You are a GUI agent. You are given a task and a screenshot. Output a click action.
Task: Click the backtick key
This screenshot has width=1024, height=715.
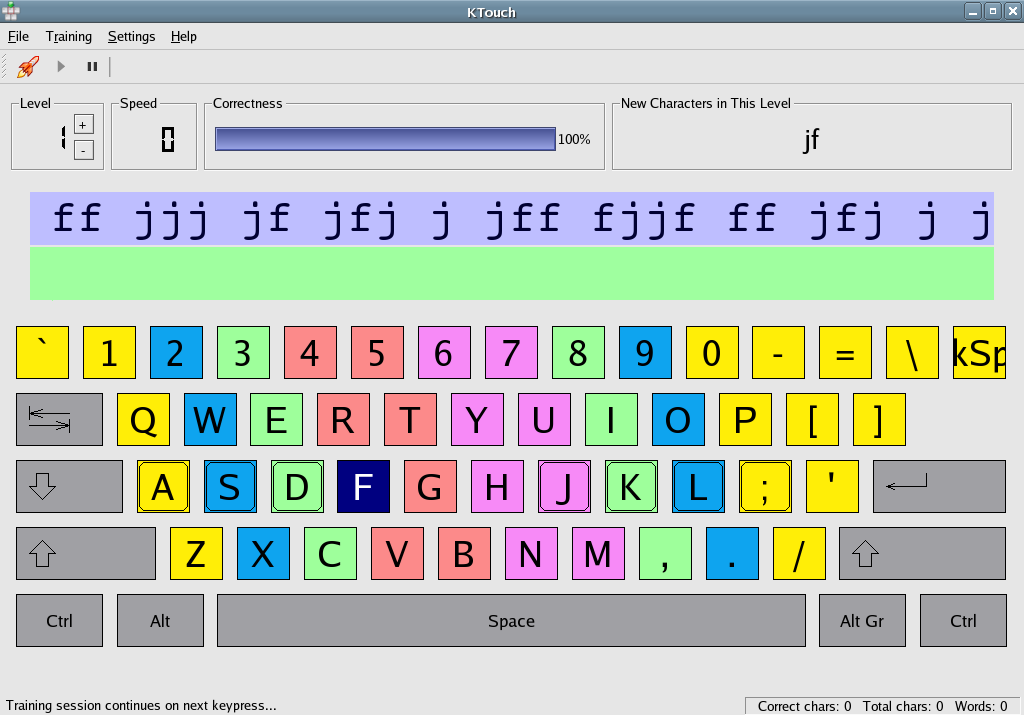[42, 353]
